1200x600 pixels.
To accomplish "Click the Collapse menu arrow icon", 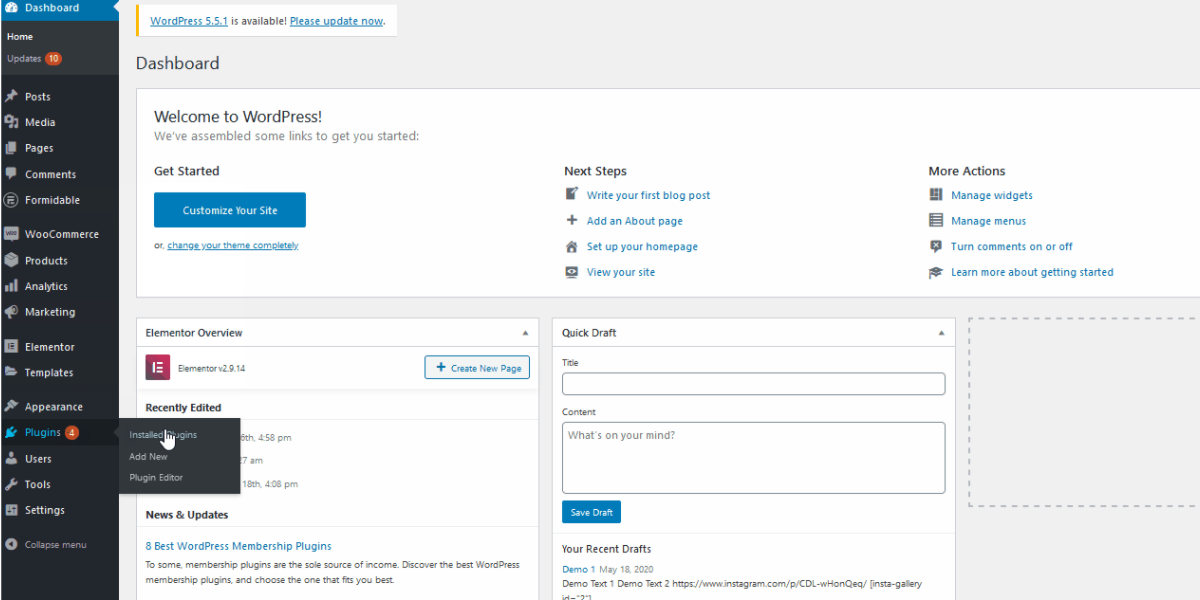I will (11, 545).
